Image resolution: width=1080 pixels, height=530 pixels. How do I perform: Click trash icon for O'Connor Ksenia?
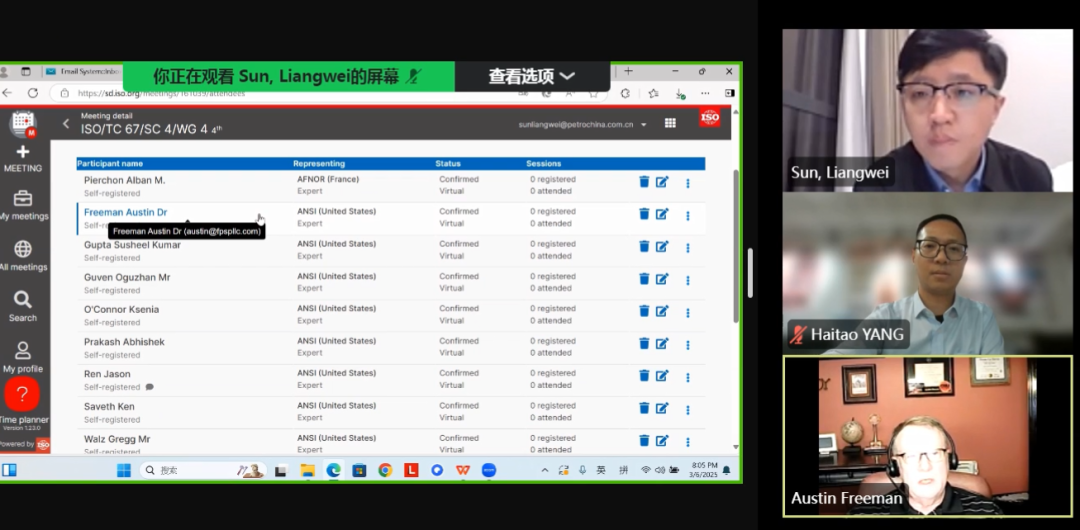[x=644, y=311]
